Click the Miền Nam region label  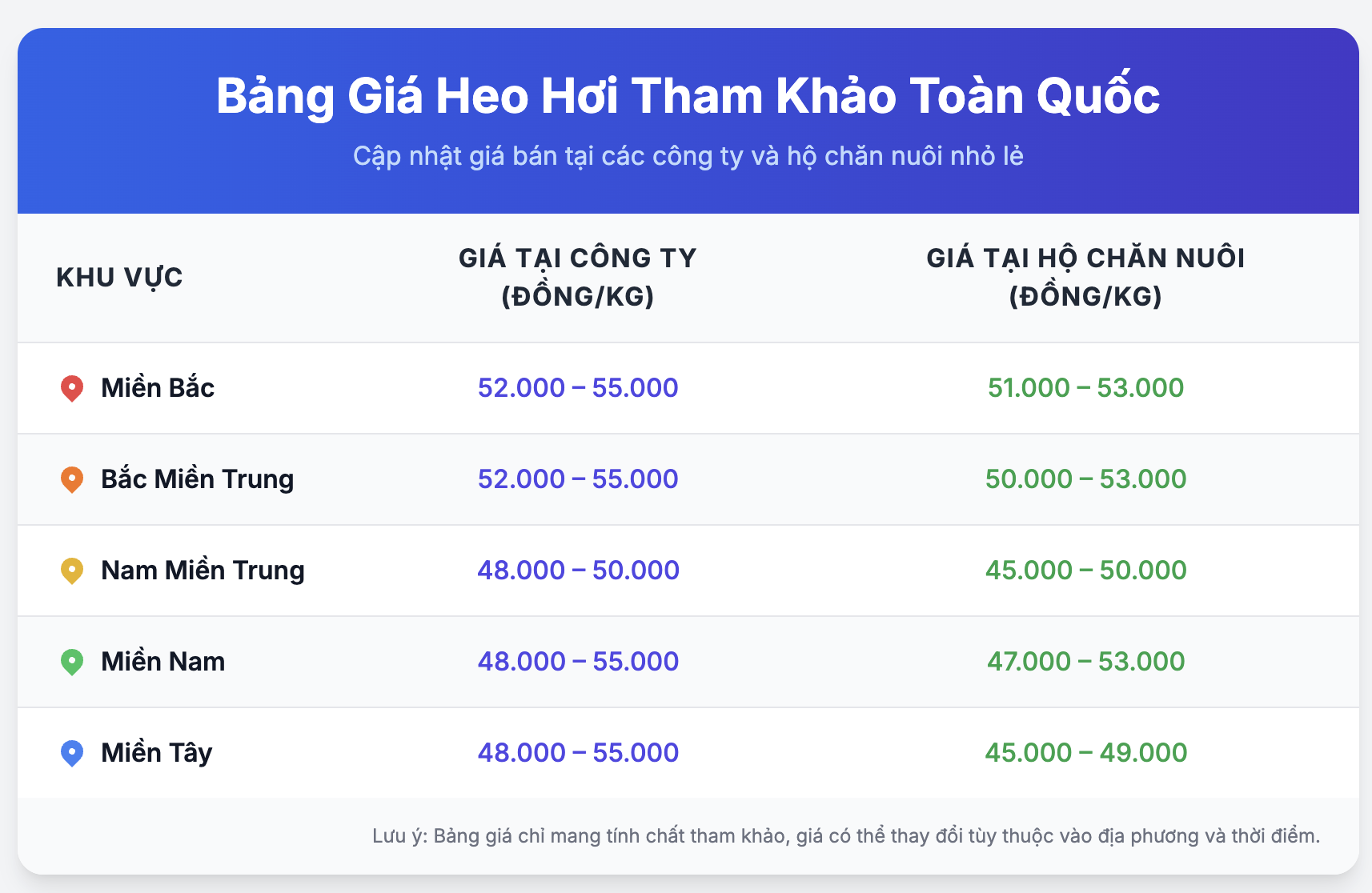[x=162, y=662]
